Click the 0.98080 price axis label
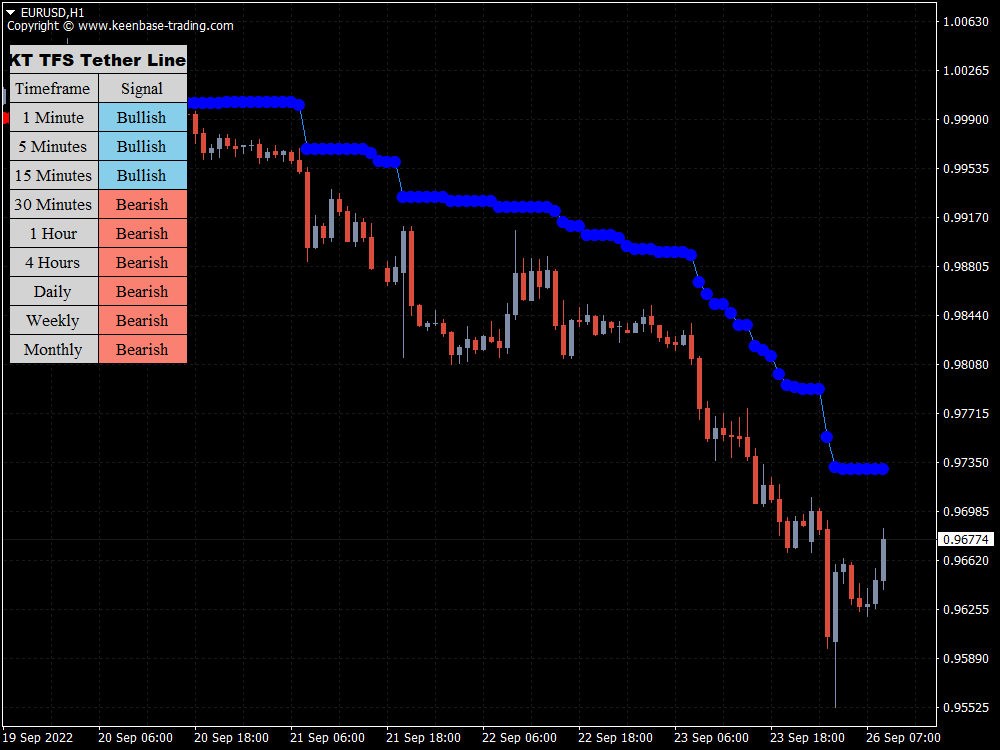The width and height of the screenshot is (1000, 750). point(966,365)
